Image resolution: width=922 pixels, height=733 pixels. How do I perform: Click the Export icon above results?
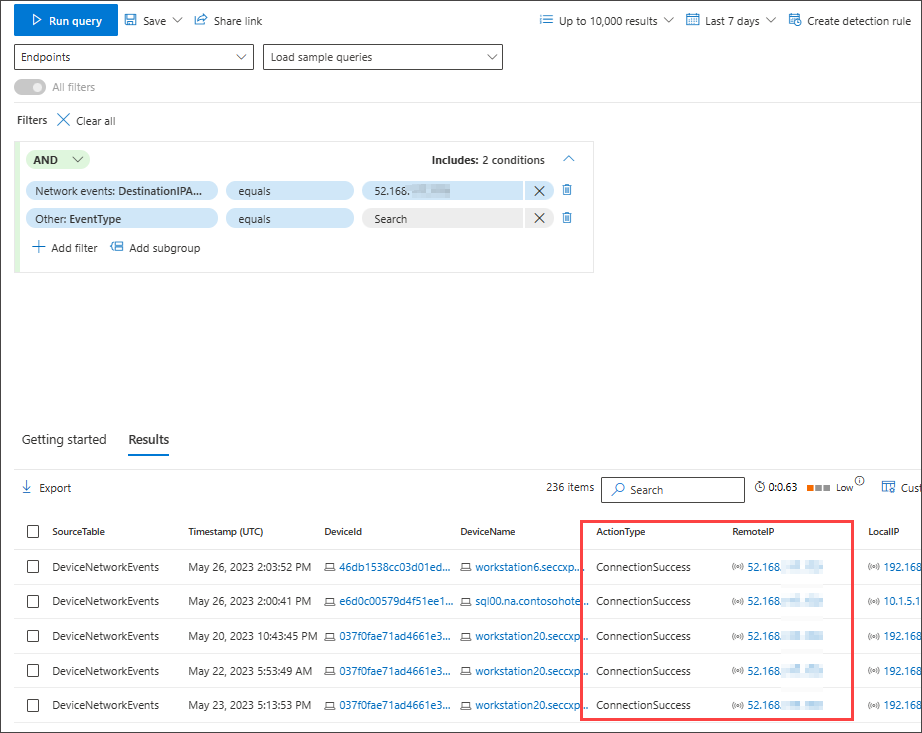(x=28, y=488)
